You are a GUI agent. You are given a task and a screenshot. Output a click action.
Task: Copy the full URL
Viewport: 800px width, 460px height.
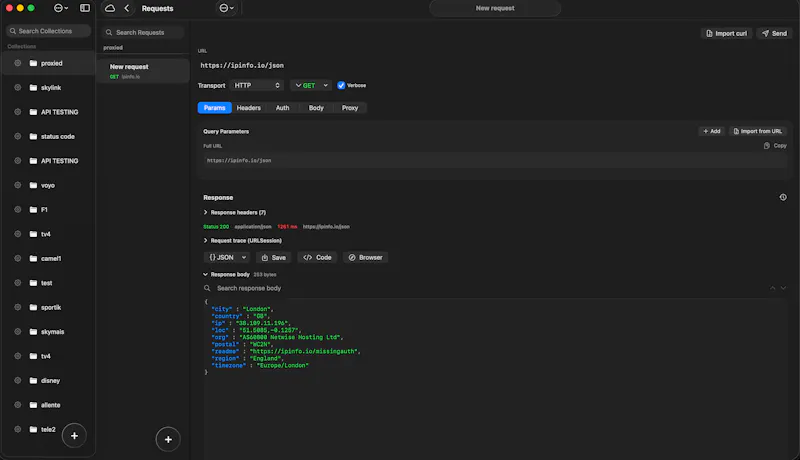click(x=774, y=146)
